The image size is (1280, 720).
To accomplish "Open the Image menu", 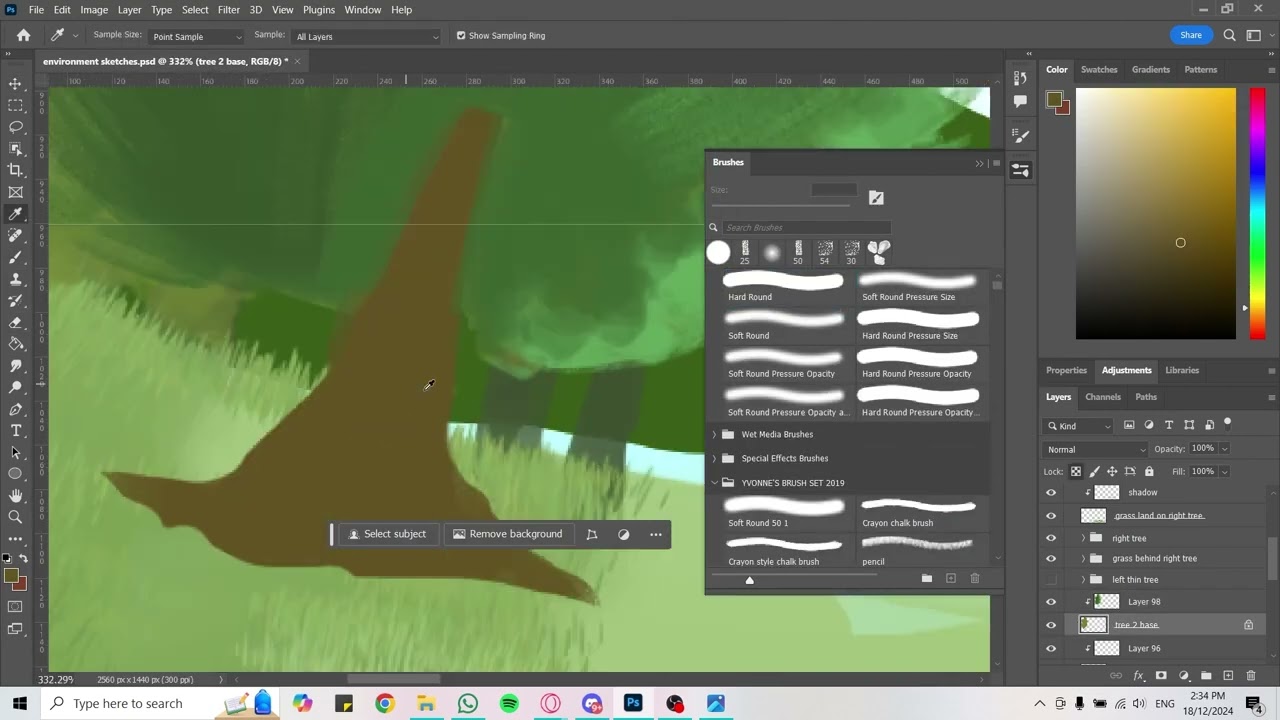I will (x=94, y=10).
